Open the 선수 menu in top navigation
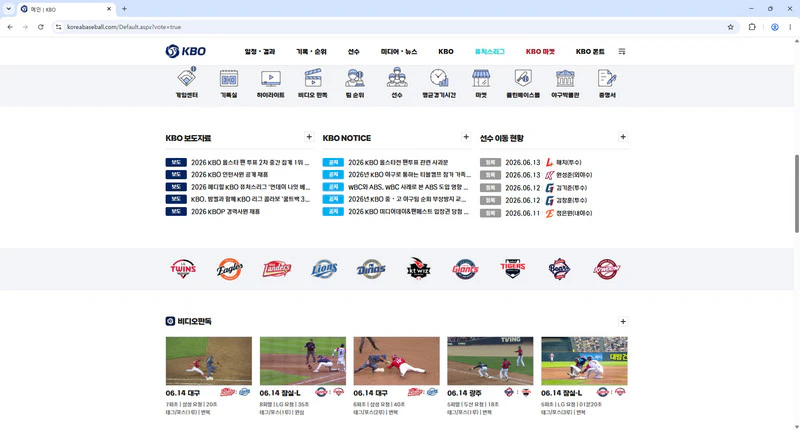This screenshot has width=800, height=430. [x=354, y=52]
